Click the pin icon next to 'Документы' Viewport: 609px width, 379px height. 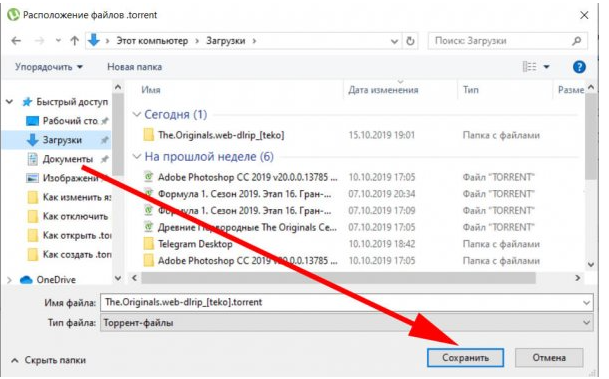pyautogui.click(x=104, y=159)
